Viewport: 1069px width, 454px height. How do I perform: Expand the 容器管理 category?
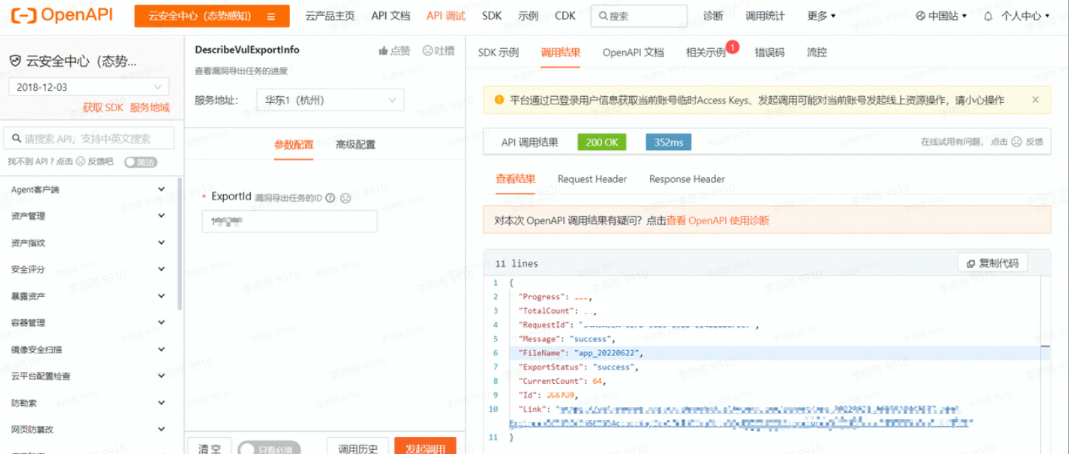161,323
